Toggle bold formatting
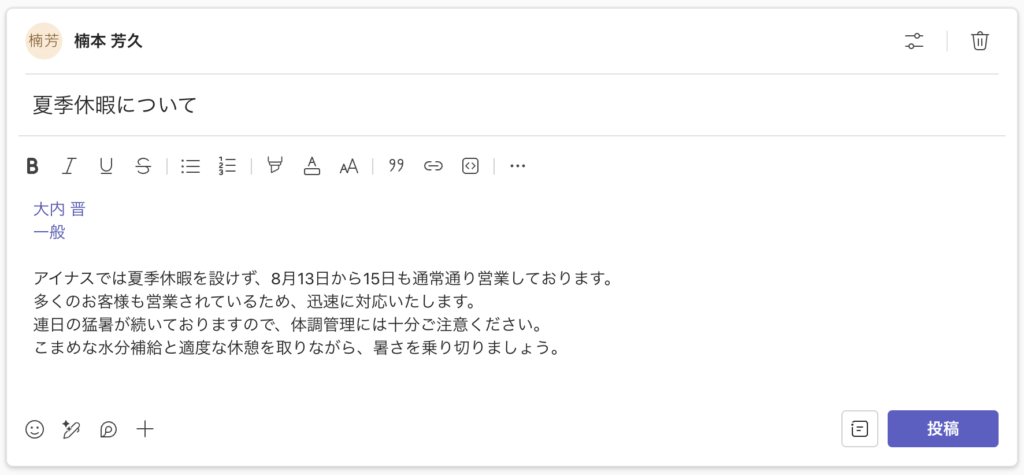The height and width of the screenshot is (475, 1024). 32,166
